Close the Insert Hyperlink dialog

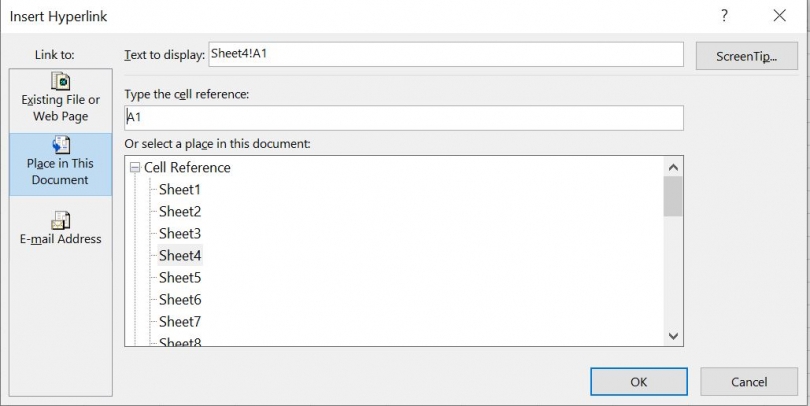click(x=779, y=15)
